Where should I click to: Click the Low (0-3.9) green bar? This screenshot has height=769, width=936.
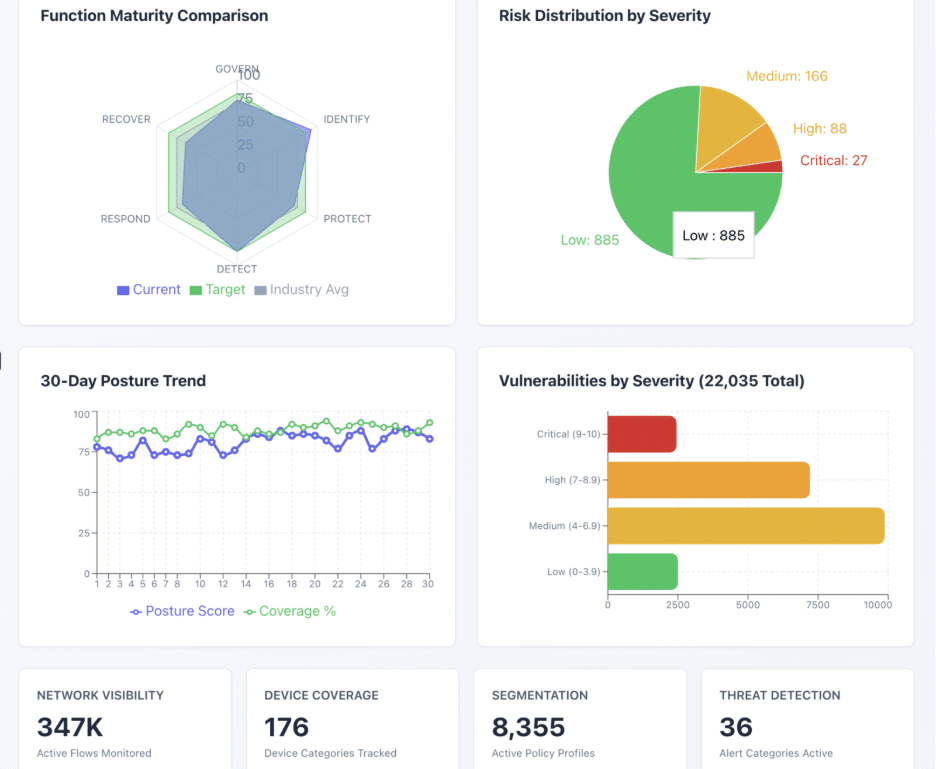(642, 572)
